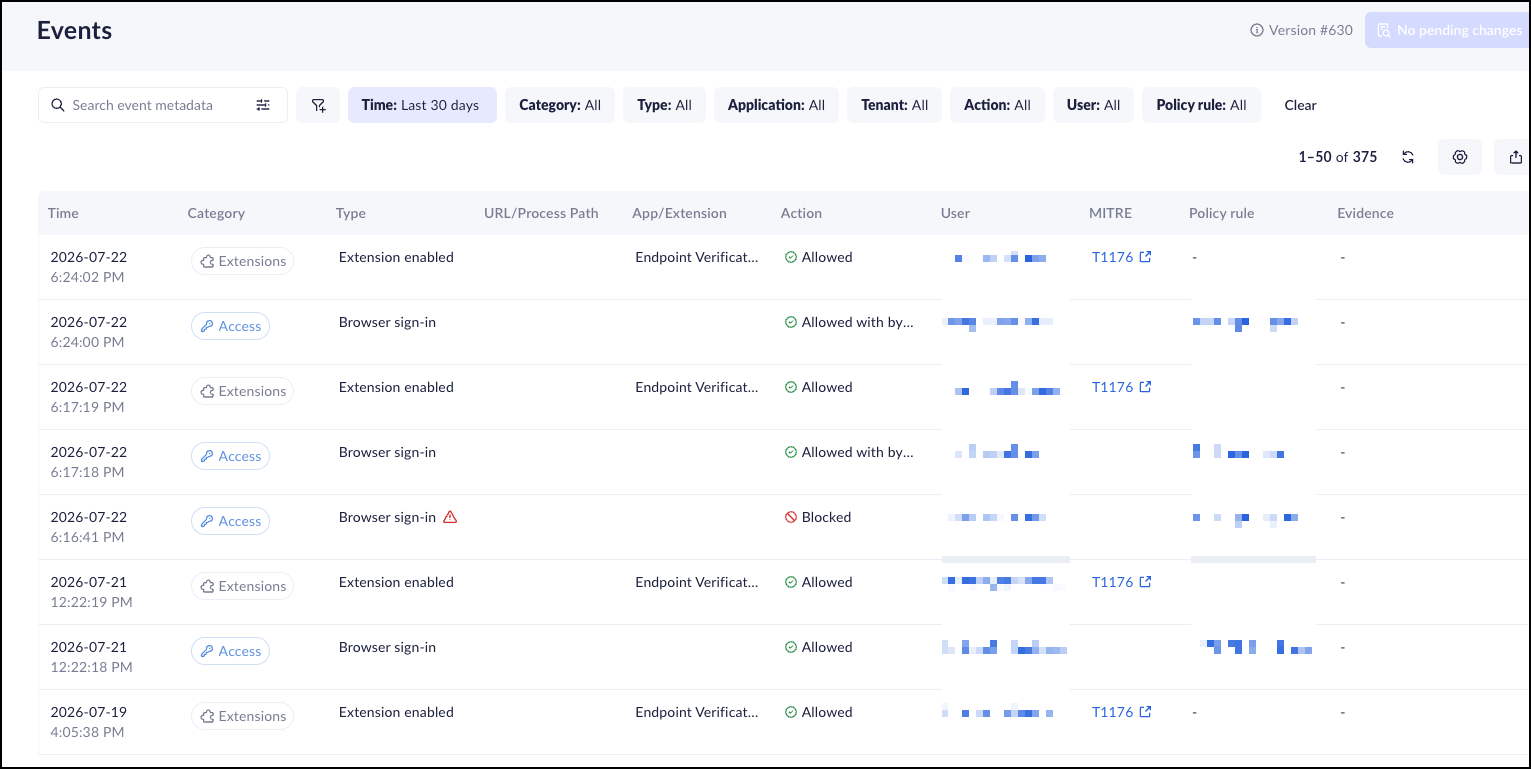1531x769 pixels.
Task: Click Access tag on 6:16:41 PM row
Action: pos(231,521)
